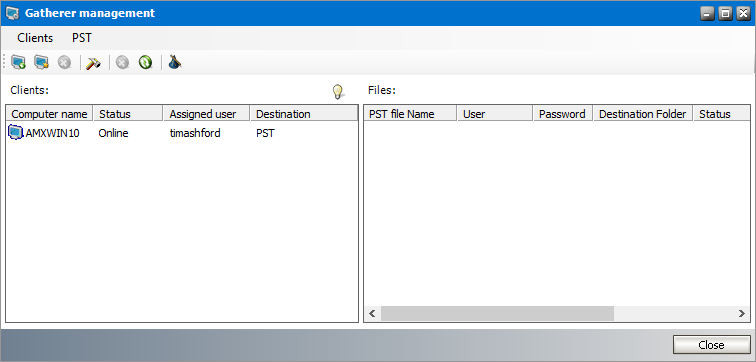Click the computer with star icon
The height and width of the screenshot is (362, 756).
[41, 62]
